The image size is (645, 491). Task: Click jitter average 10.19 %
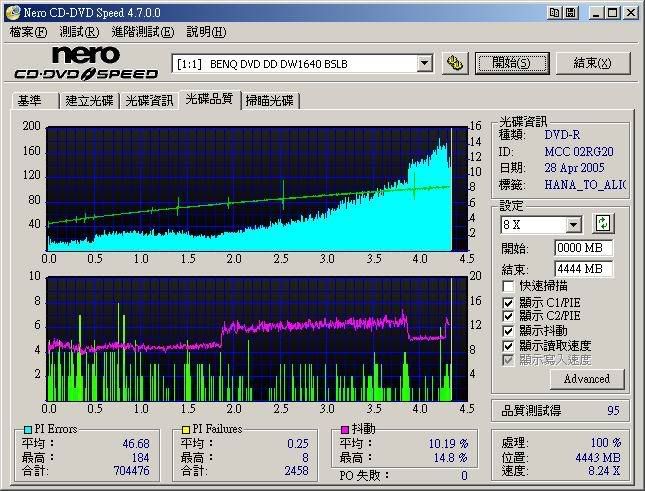(448, 444)
